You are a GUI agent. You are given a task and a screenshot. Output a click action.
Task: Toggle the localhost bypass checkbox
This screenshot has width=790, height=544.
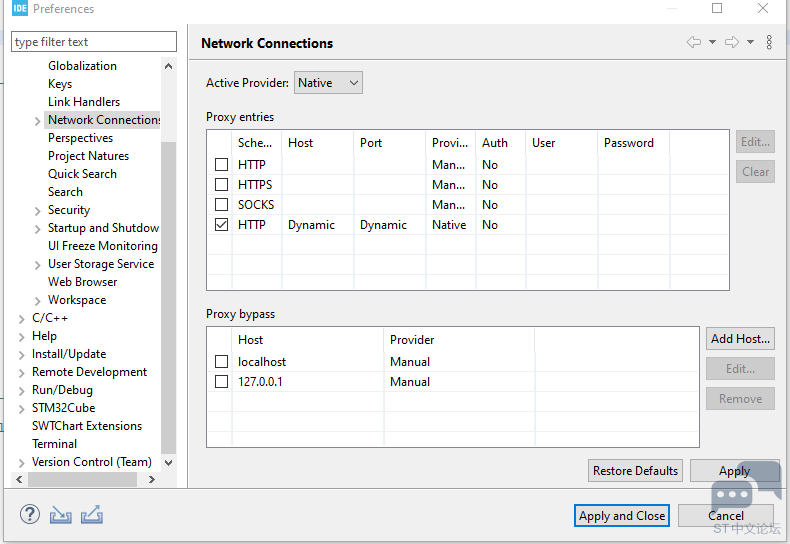pos(222,362)
